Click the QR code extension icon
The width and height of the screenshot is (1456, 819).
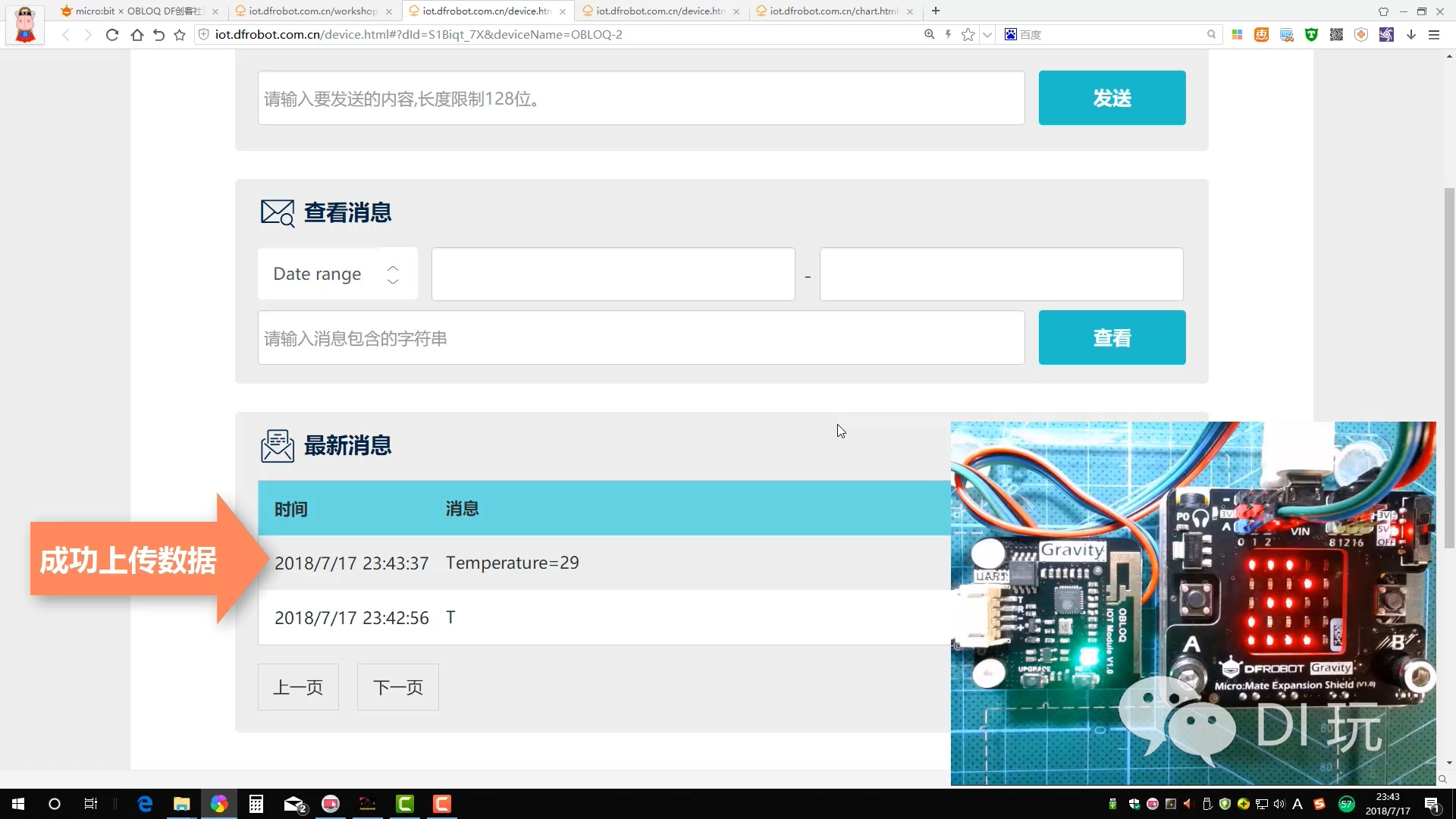[1336, 34]
